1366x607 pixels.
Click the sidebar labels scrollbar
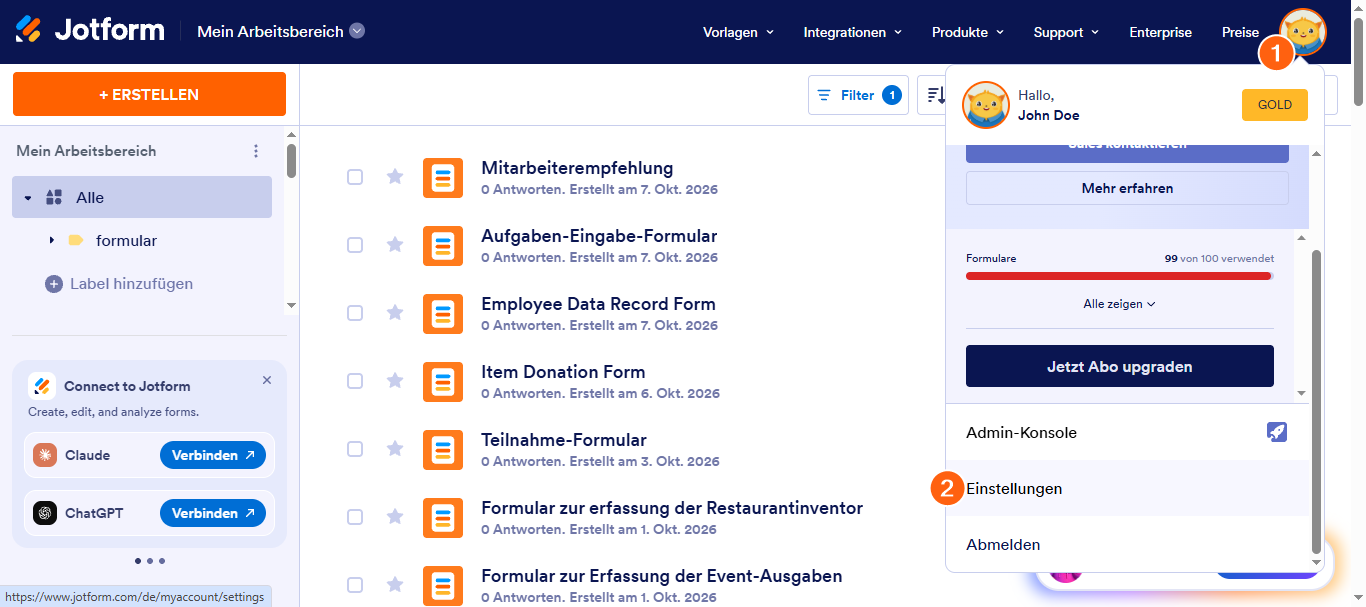(x=292, y=161)
